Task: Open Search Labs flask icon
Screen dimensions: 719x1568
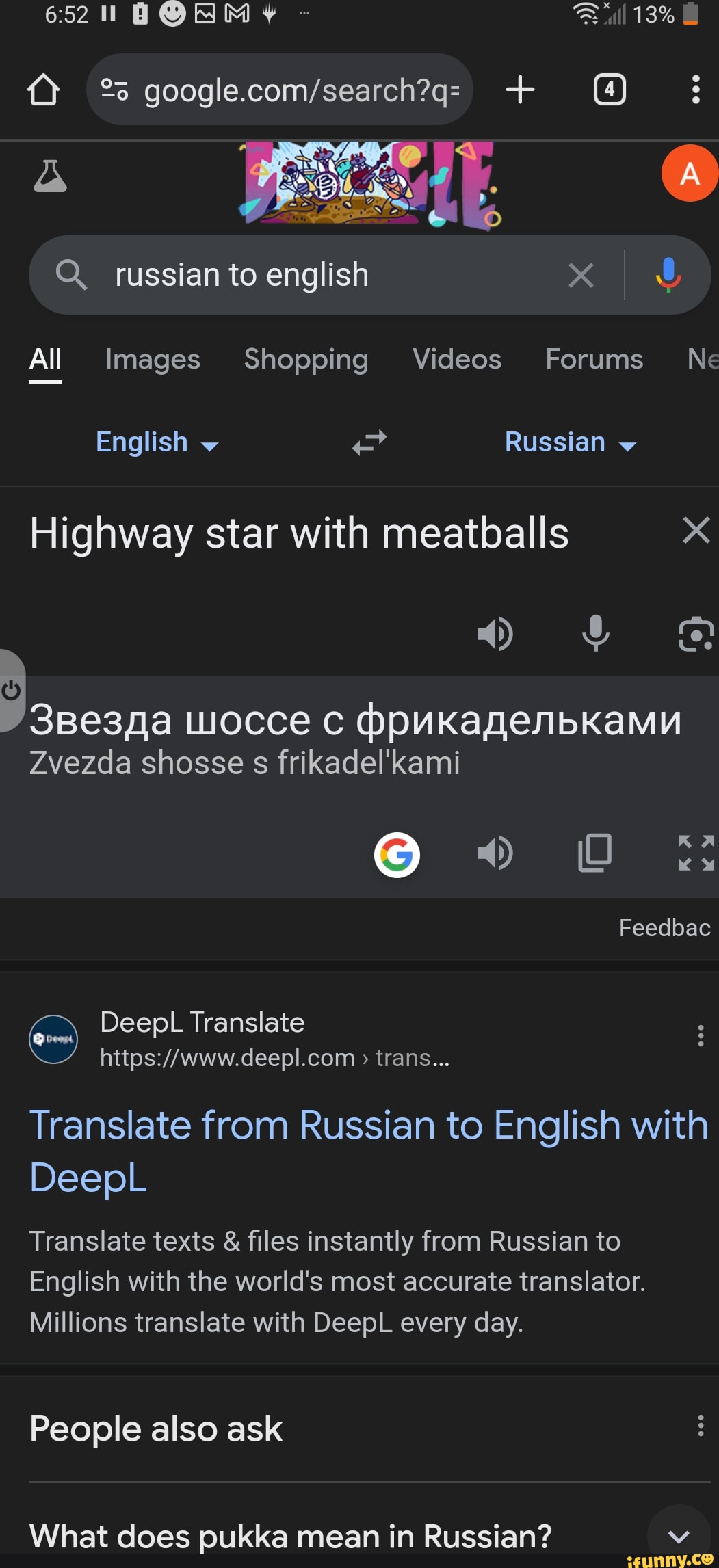Action: pyautogui.click(x=50, y=176)
